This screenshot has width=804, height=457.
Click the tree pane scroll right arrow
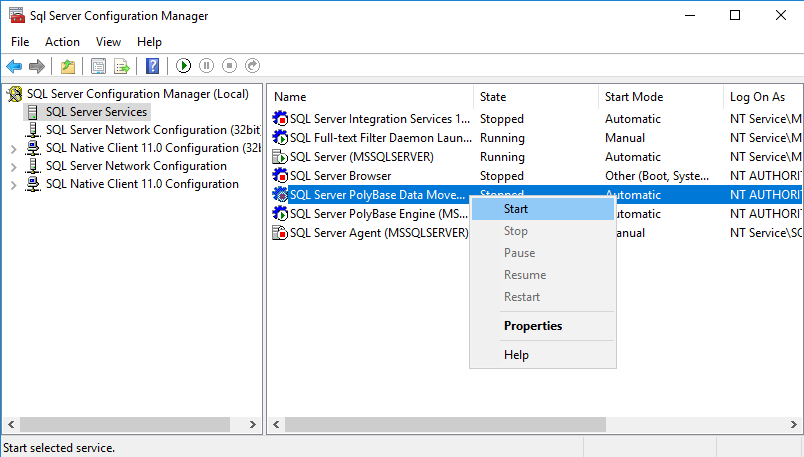pos(252,424)
